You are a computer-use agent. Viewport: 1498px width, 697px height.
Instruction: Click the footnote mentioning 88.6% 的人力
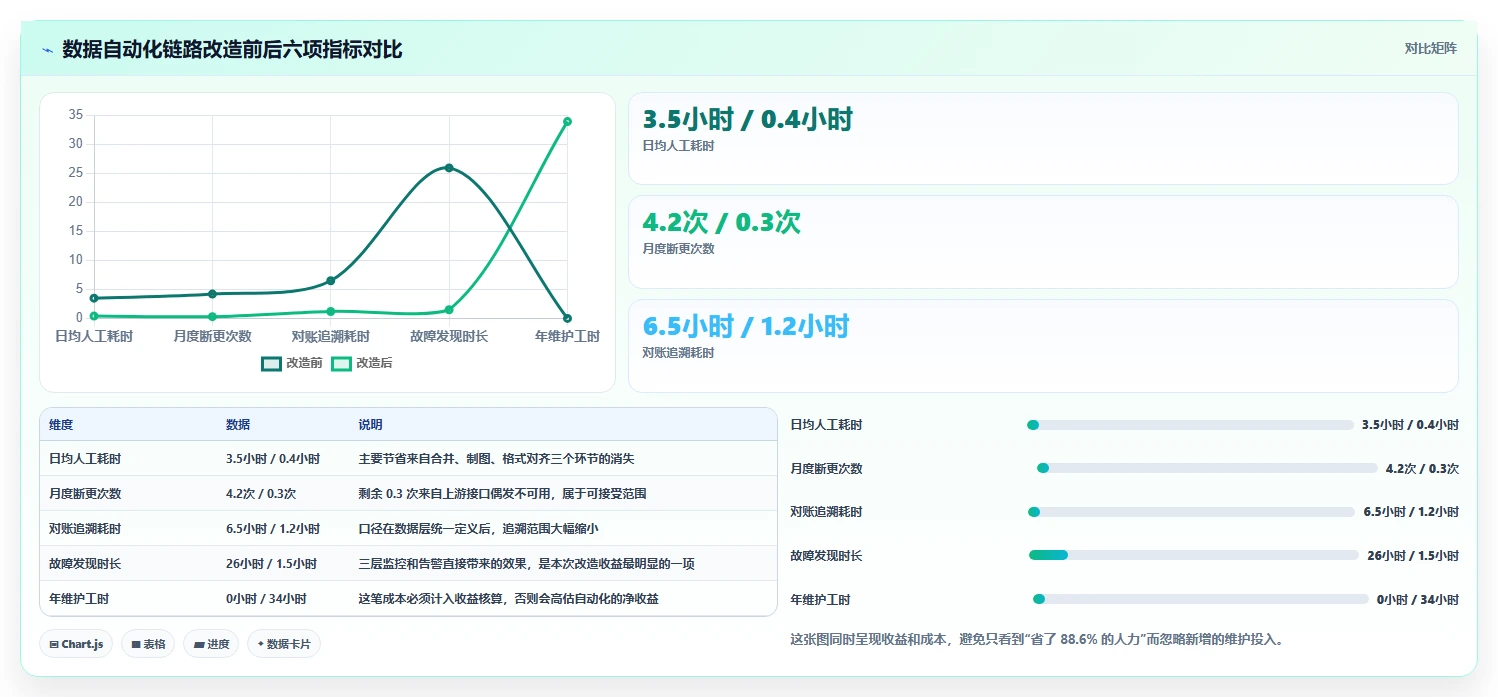pos(1036,639)
